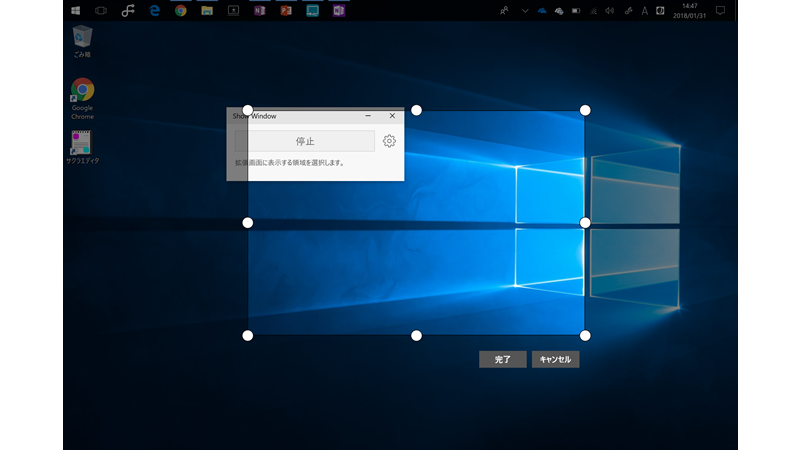Minimize the Show Window dialog

(x=368, y=116)
